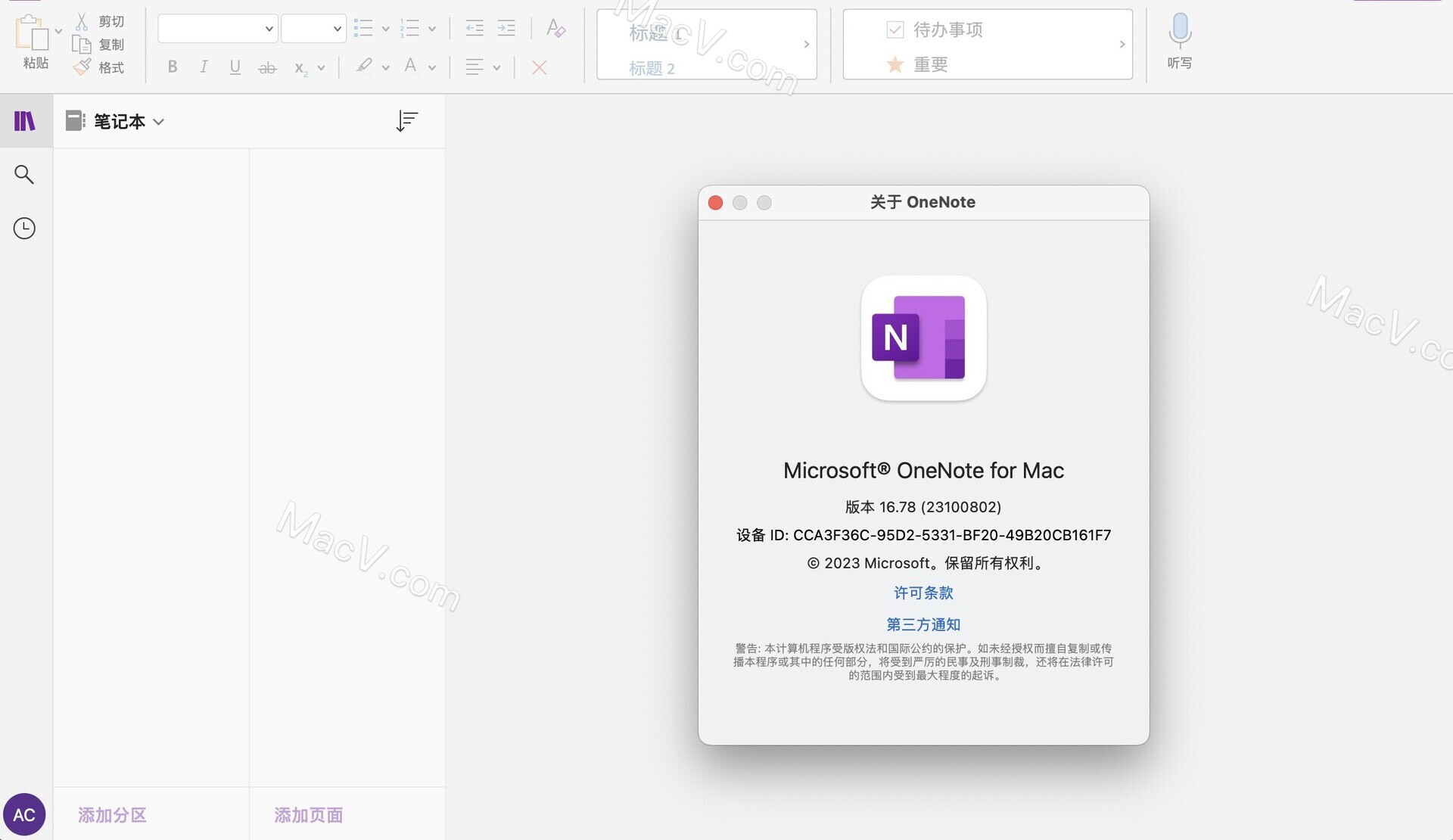Toggle subscript formatting
This screenshot has height=840, width=1453.
[x=301, y=68]
